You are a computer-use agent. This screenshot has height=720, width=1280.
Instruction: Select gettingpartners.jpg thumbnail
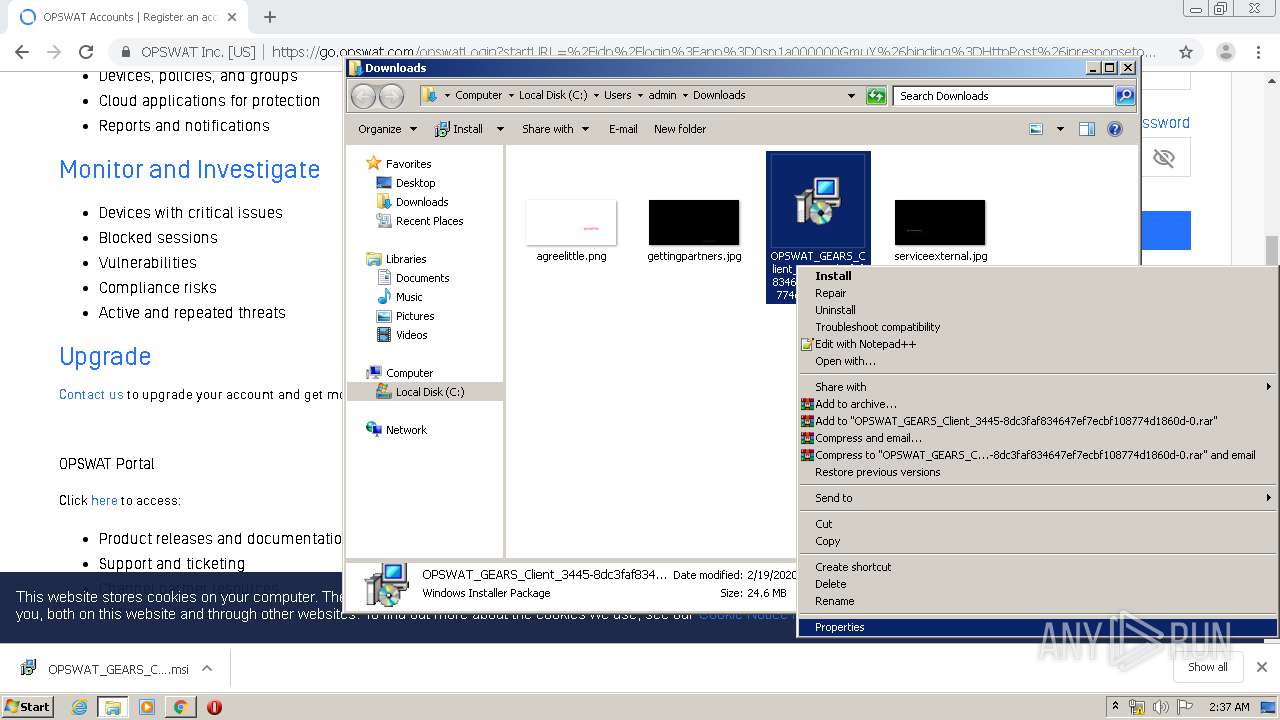pos(694,222)
